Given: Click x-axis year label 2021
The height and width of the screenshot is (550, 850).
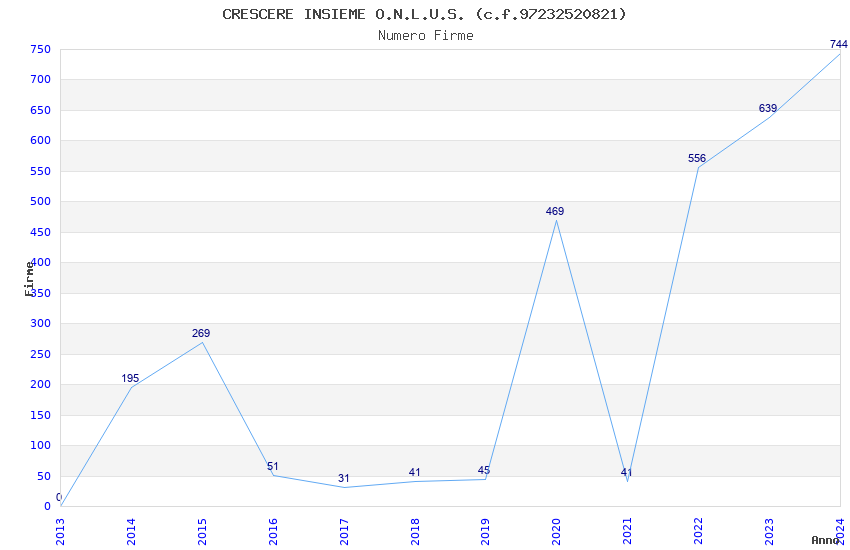Looking at the screenshot, I should click(x=628, y=532).
